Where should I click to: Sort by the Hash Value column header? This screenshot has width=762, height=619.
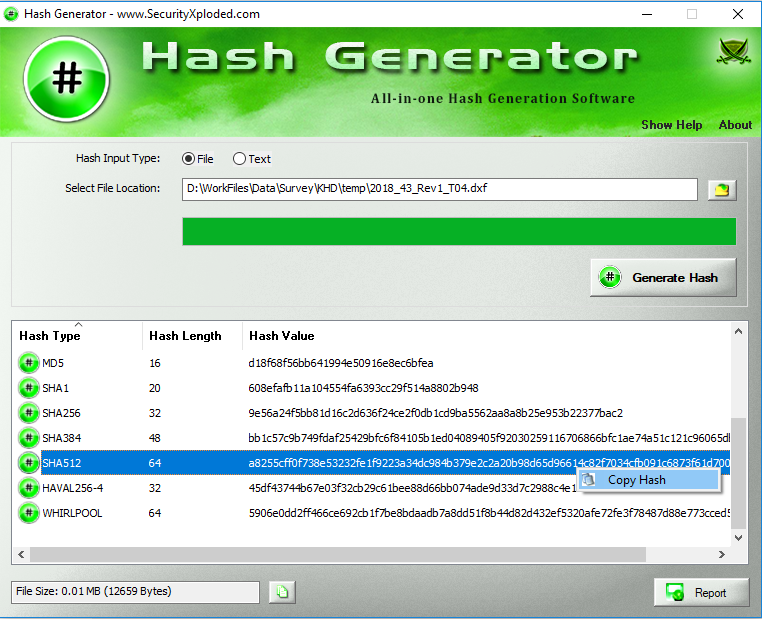coord(486,336)
